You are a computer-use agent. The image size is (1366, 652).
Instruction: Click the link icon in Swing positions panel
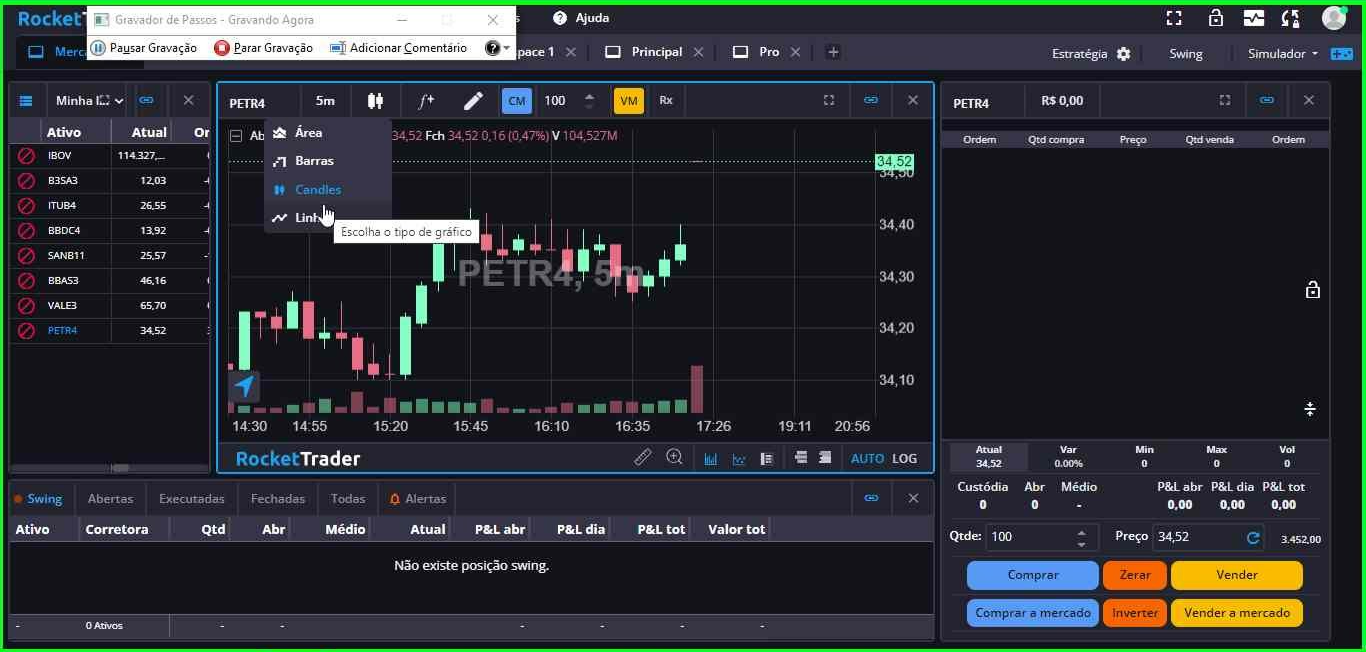(x=871, y=498)
